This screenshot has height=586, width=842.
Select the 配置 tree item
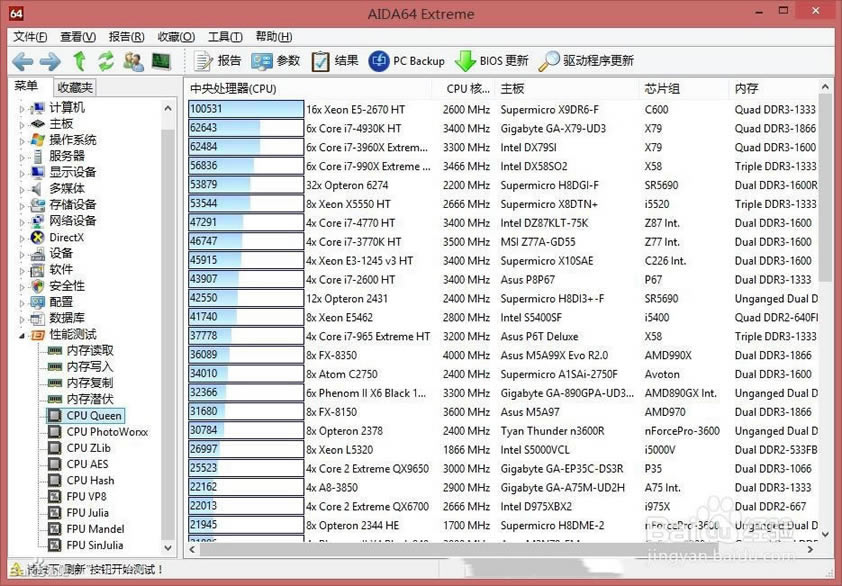pos(61,302)
